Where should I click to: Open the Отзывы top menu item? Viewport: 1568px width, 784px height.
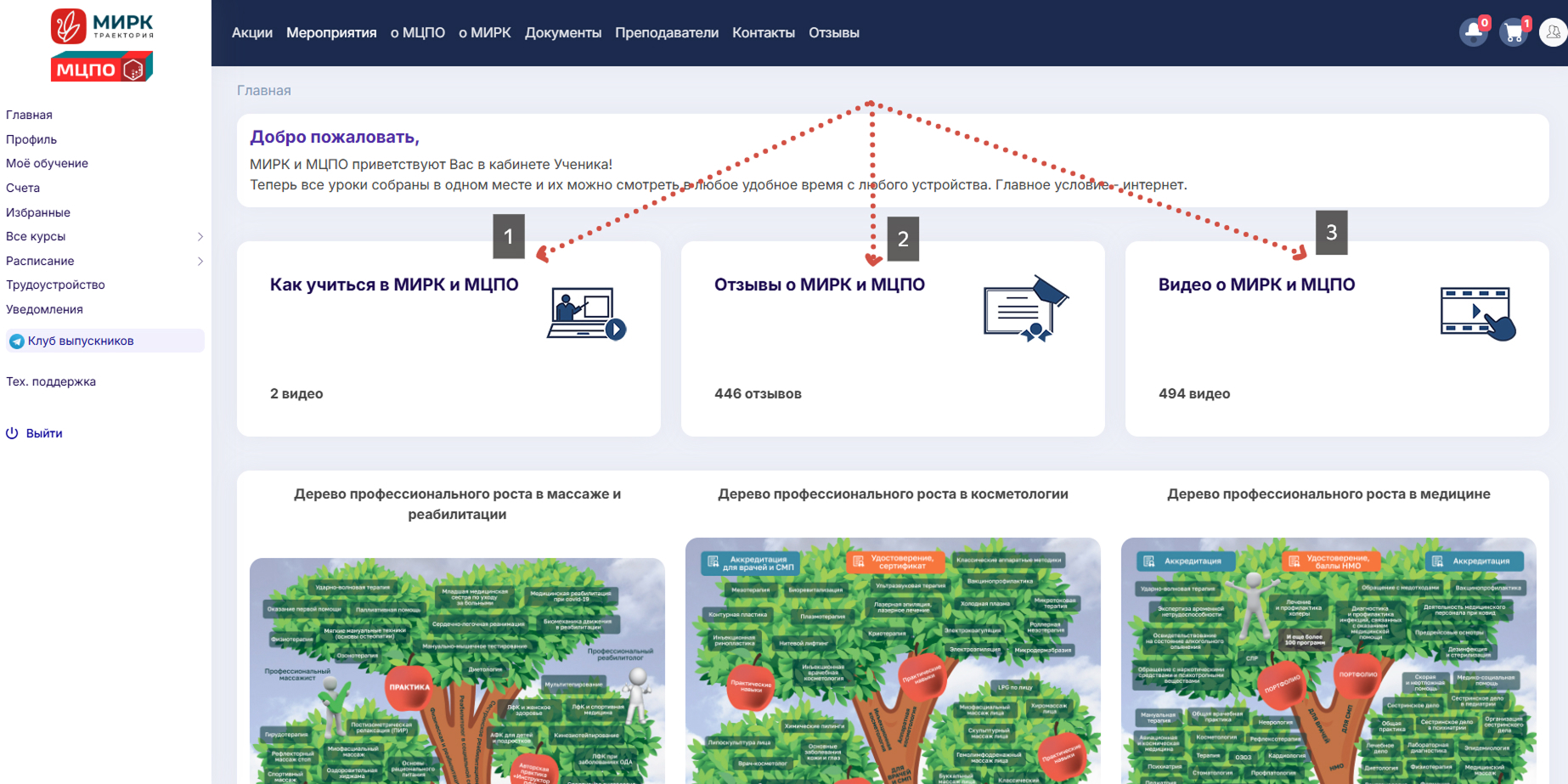tap(834, 32)
